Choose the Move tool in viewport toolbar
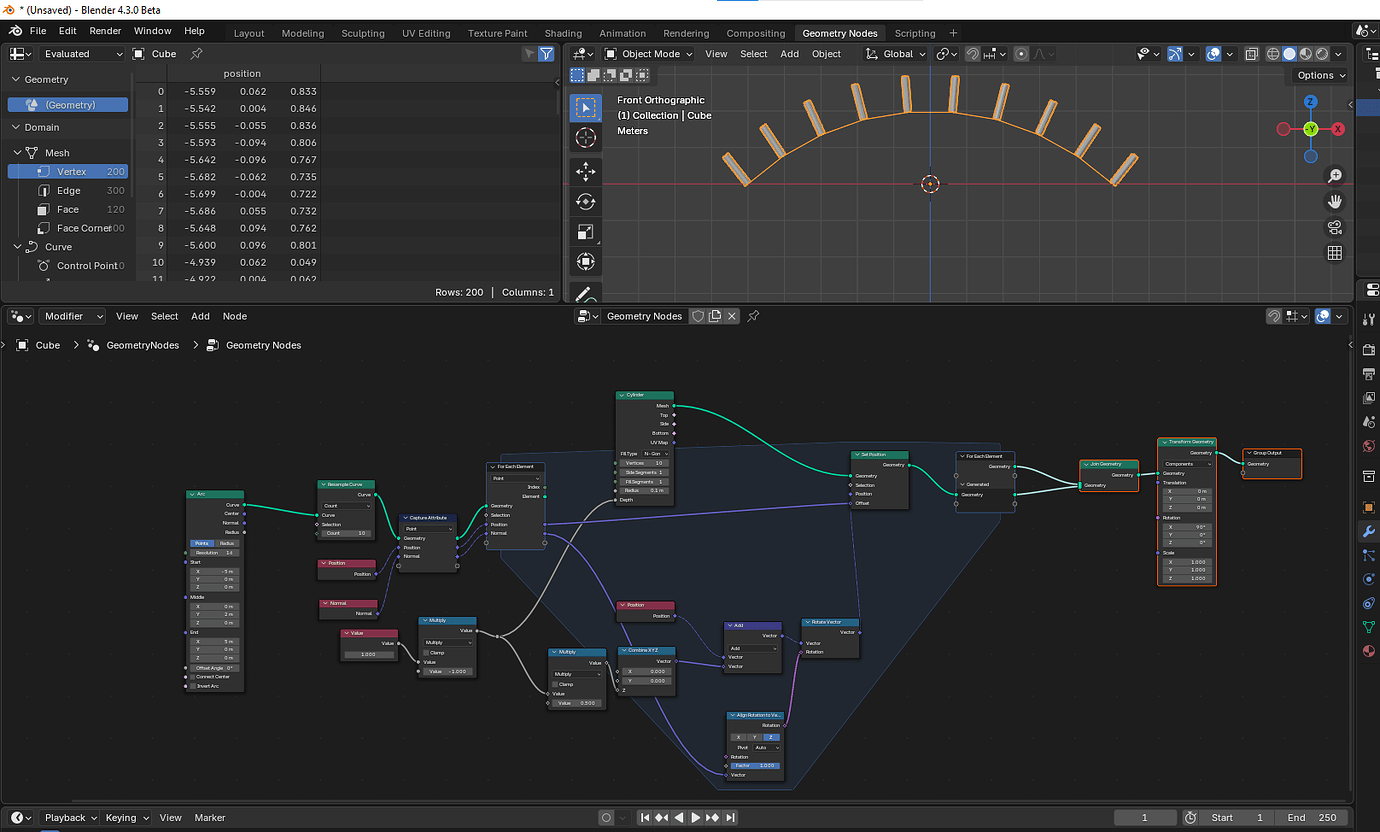1380x832 pixels. click(586, 172)
